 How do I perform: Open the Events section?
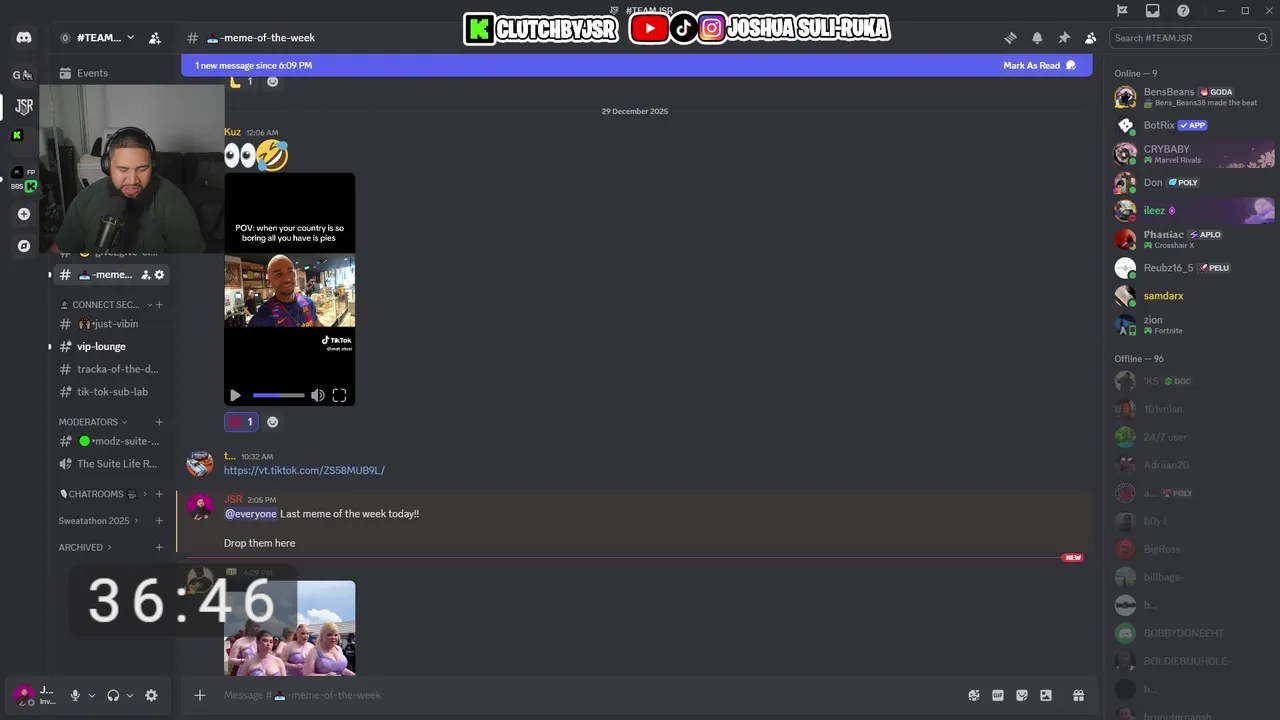coord(110,73)
